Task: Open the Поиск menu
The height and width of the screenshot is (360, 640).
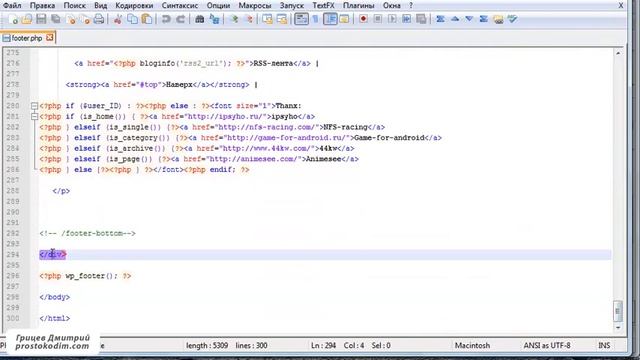Action: (74, 5)
